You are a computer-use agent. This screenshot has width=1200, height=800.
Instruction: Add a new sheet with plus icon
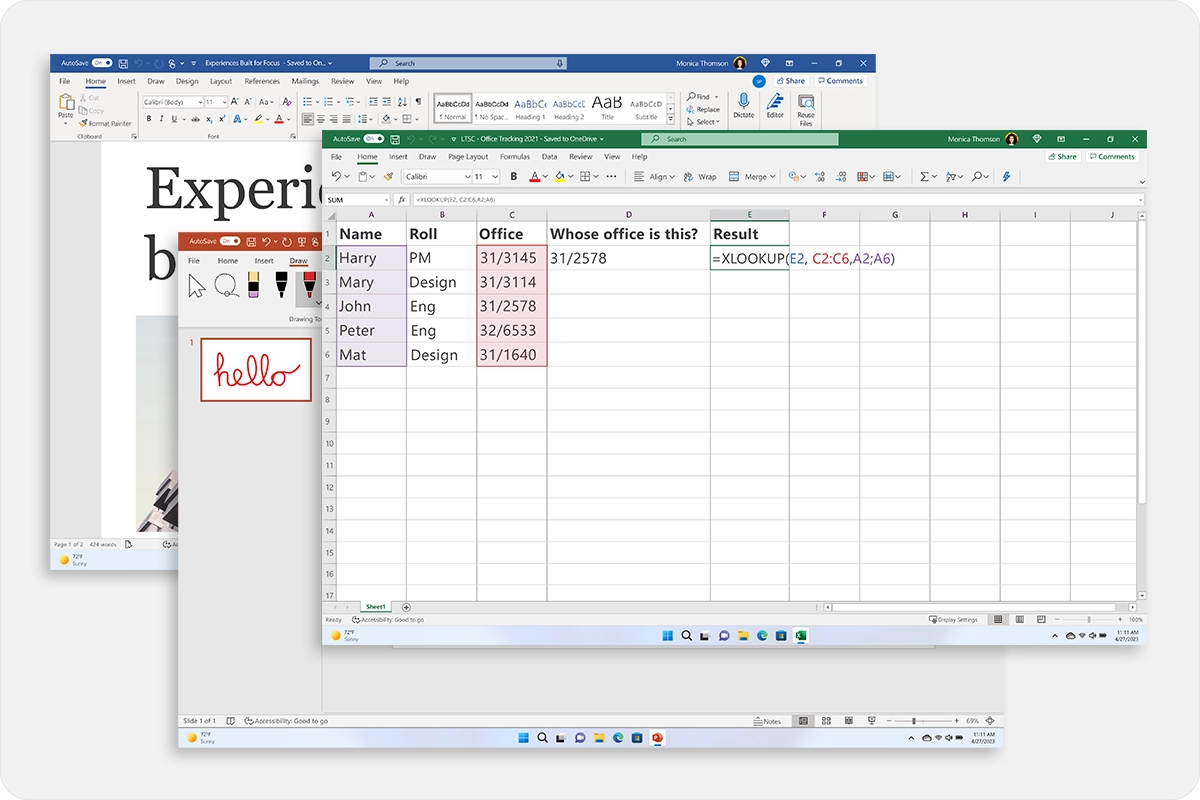406,607
